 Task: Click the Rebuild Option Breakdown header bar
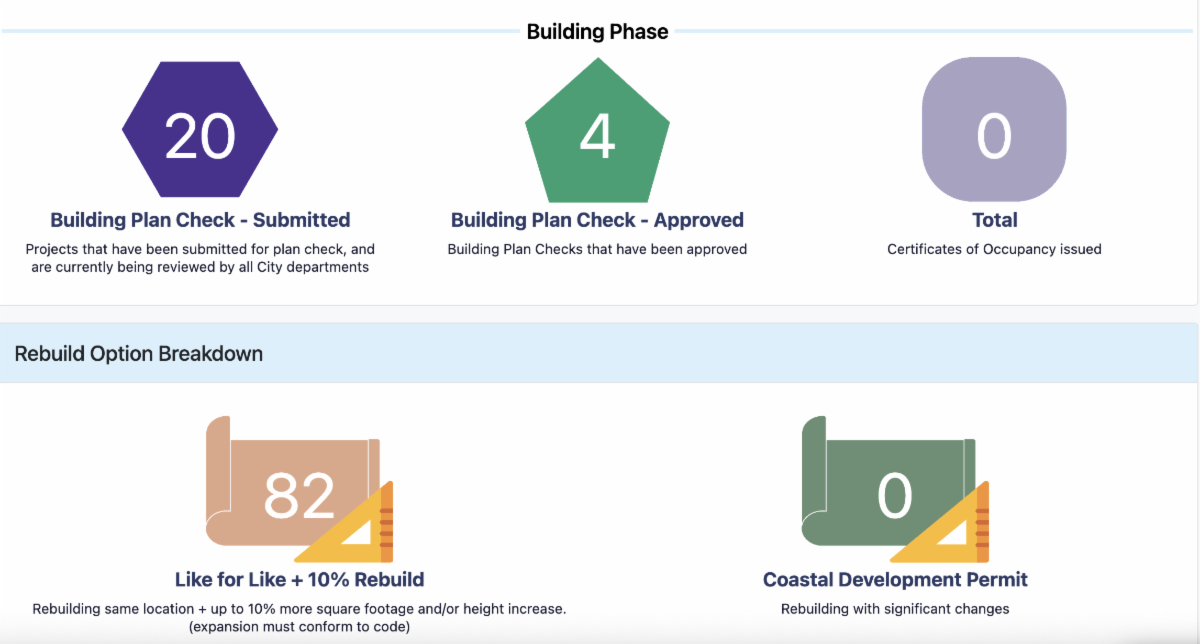pos(599,353)
